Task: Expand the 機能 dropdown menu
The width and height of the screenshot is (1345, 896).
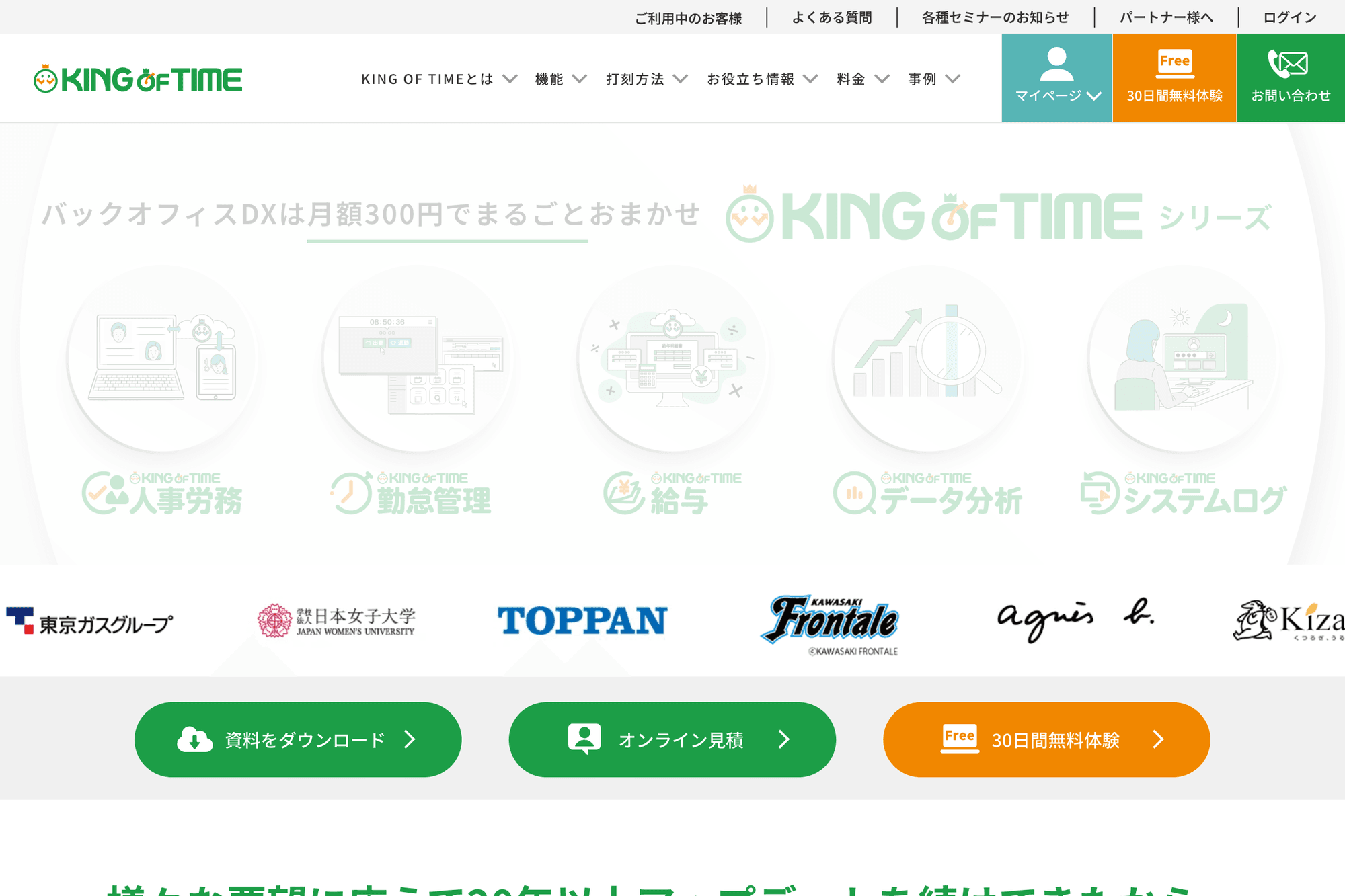Action: [x=561, y=79]
